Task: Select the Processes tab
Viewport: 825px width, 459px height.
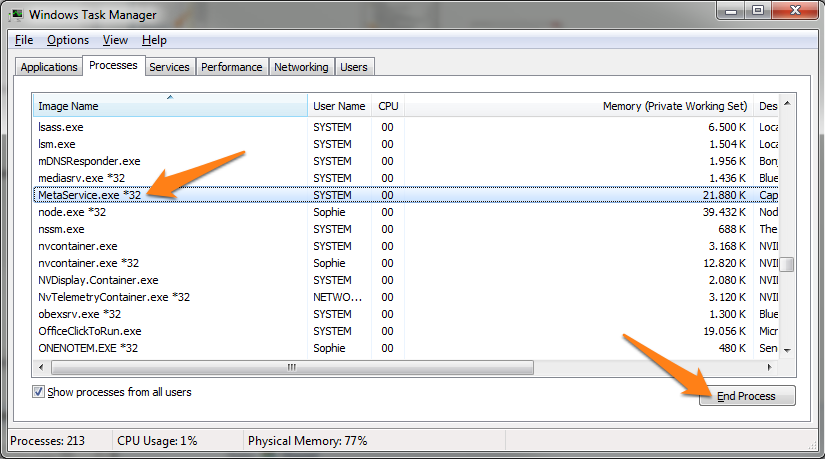Action: [113, 65]
